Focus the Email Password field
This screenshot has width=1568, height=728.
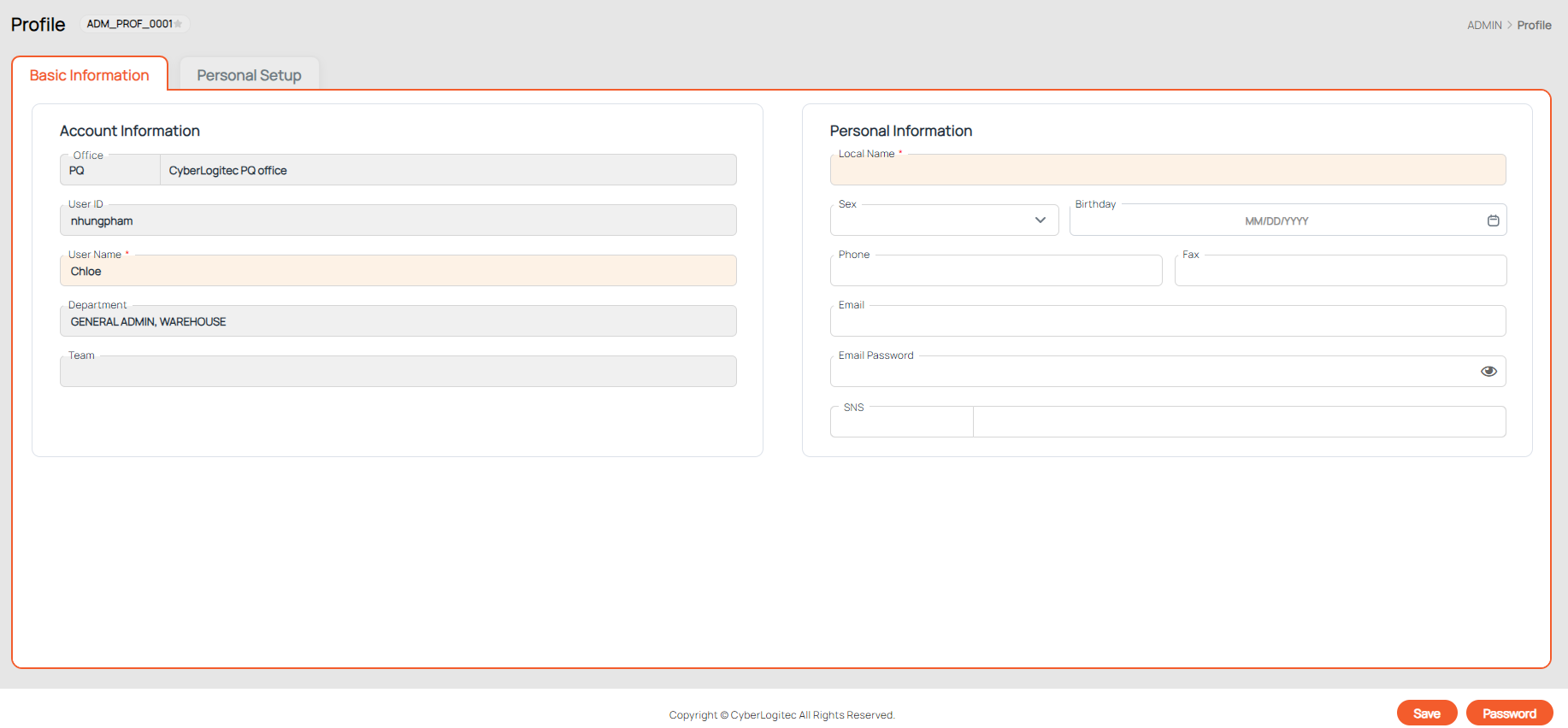pos(1150,373)
